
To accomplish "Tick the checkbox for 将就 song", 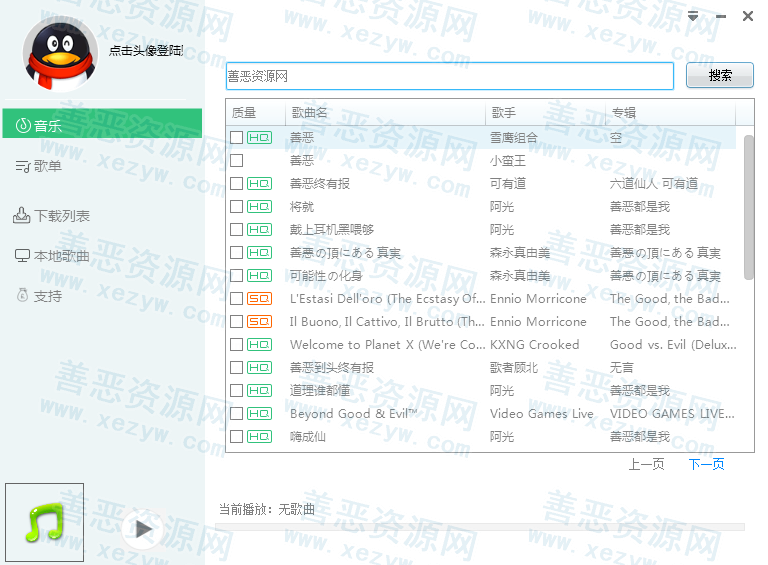I will coord(237,207).
